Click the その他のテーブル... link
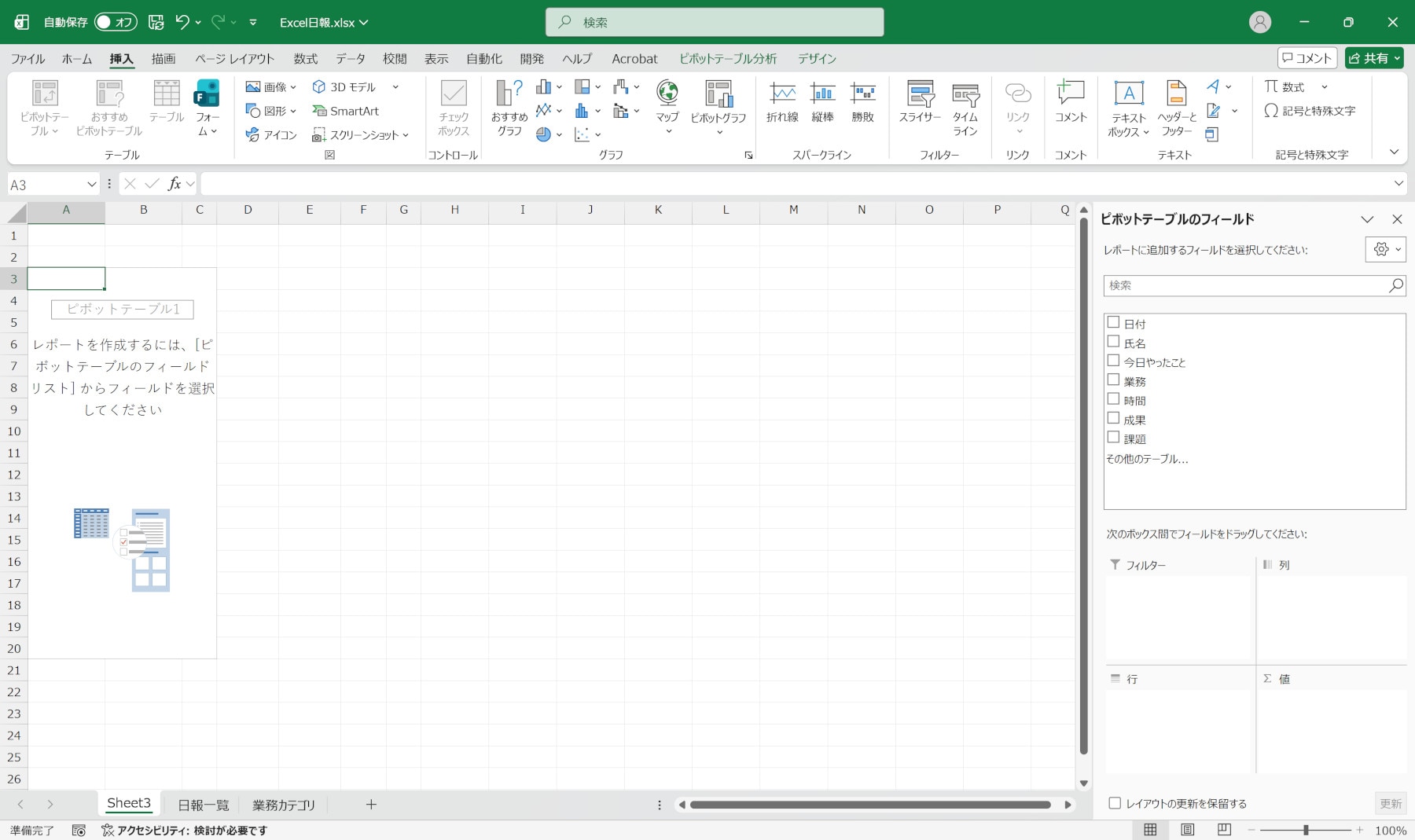This screenshot has width=1415, height=840. pyautogui.click(x=1147, y=459)
